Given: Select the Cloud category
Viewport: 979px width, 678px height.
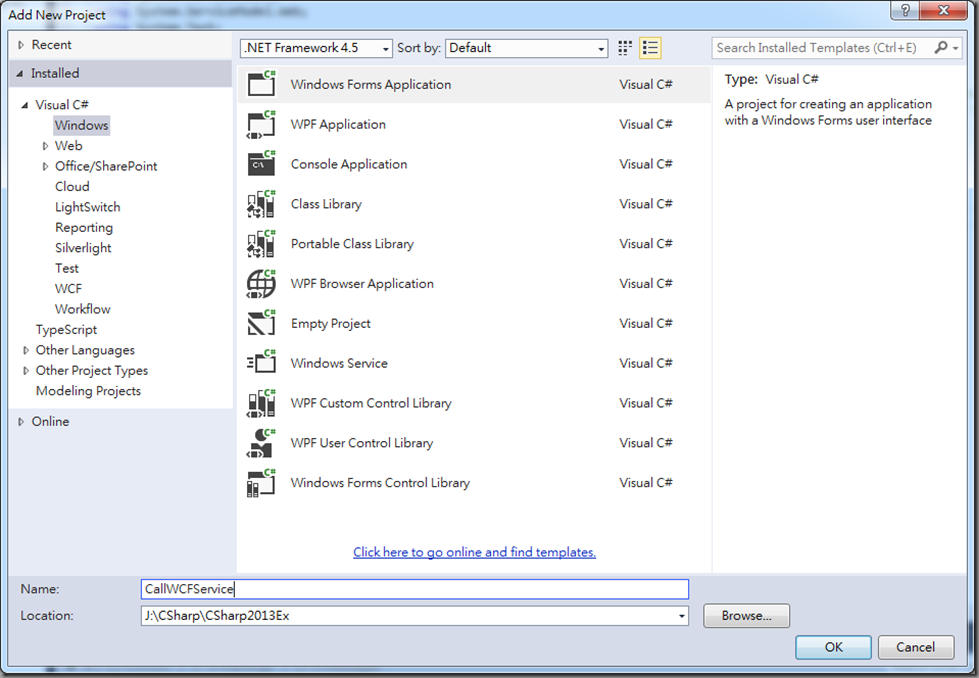Looking at the screenshot, I should coord(72,187).
